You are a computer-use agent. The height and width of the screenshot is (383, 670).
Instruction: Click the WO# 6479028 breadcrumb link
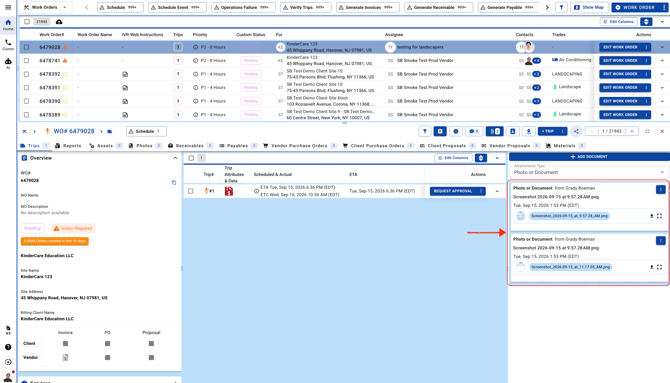click(73, 131)
